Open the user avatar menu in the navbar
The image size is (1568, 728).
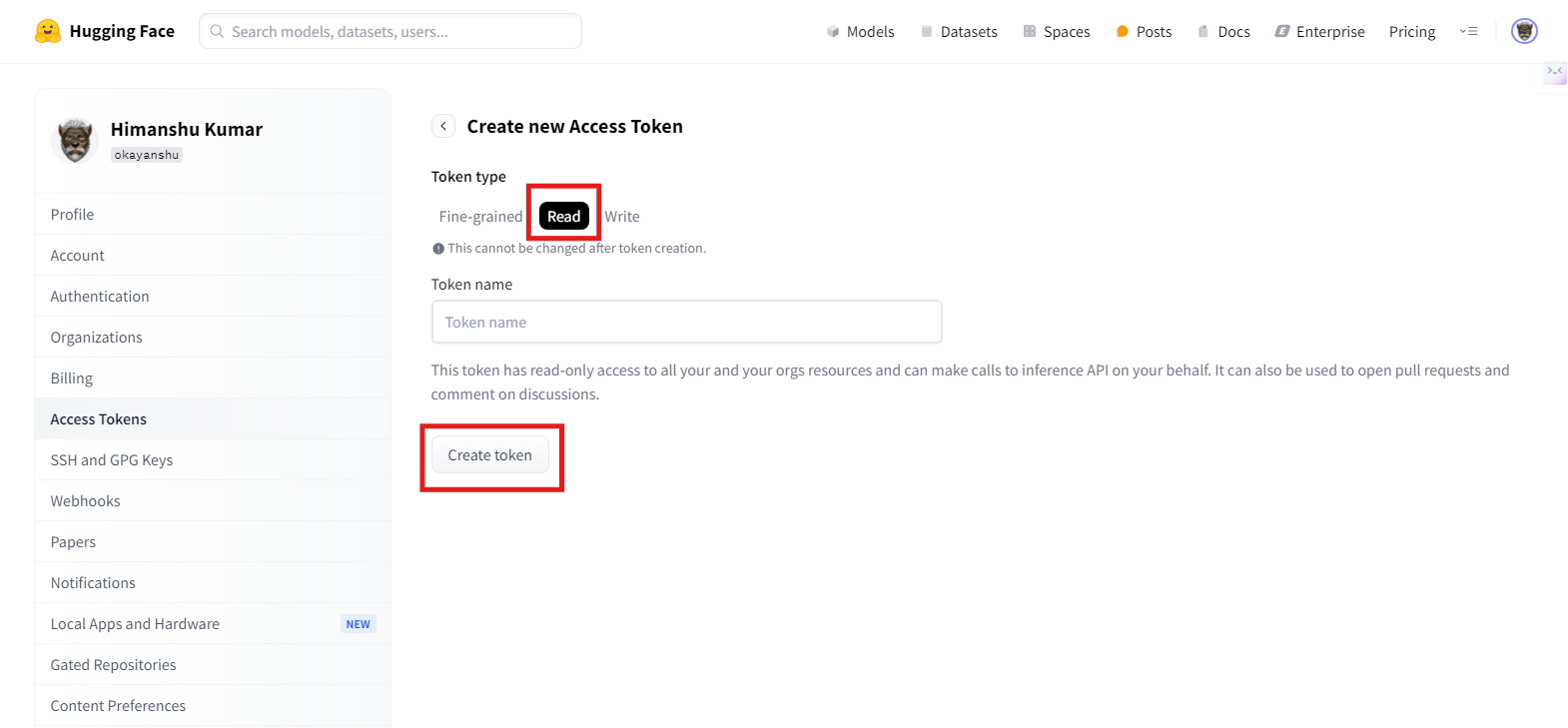point(1524,31)
